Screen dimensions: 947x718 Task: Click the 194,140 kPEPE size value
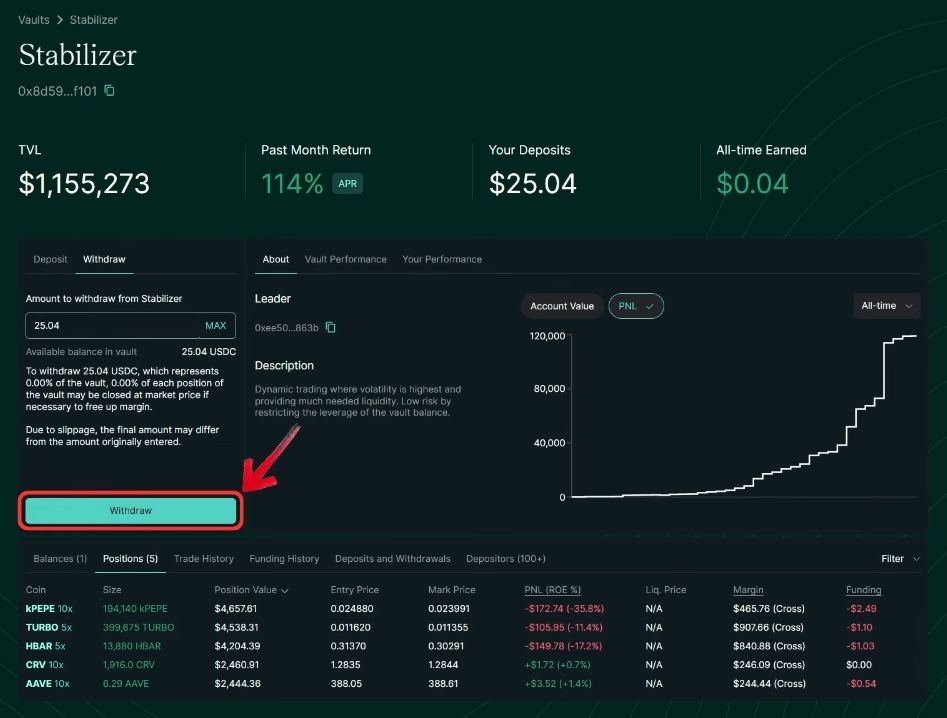[135, 609]
